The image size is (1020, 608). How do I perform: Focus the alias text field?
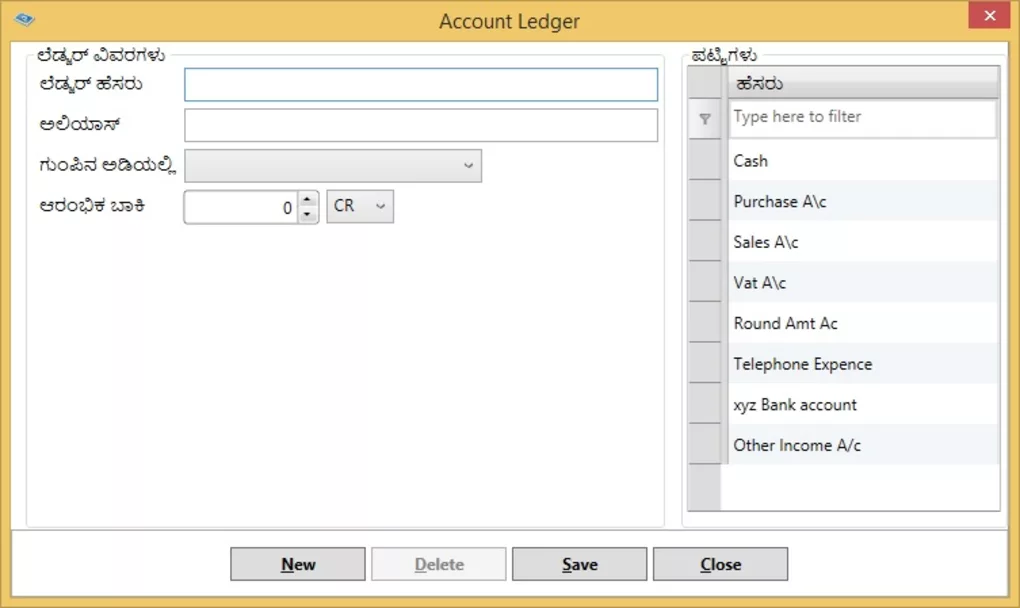click(421, 126)
